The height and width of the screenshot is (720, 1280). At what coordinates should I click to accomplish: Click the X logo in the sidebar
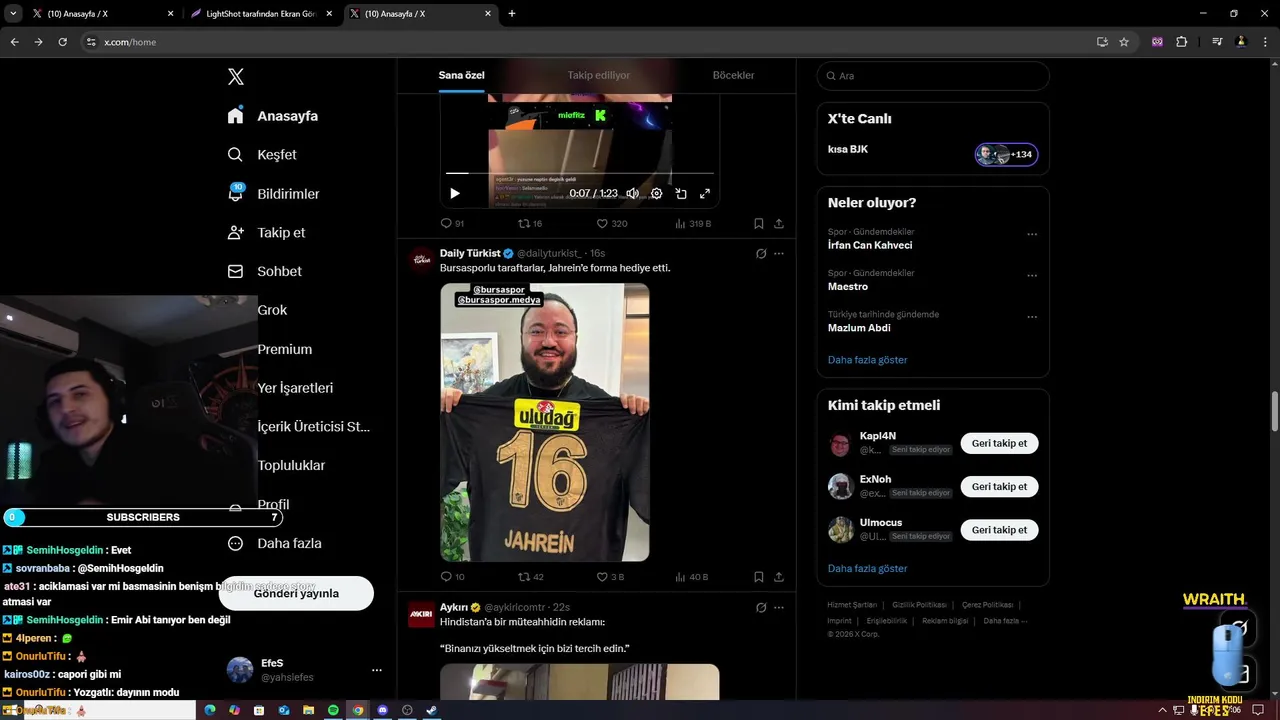236,77
